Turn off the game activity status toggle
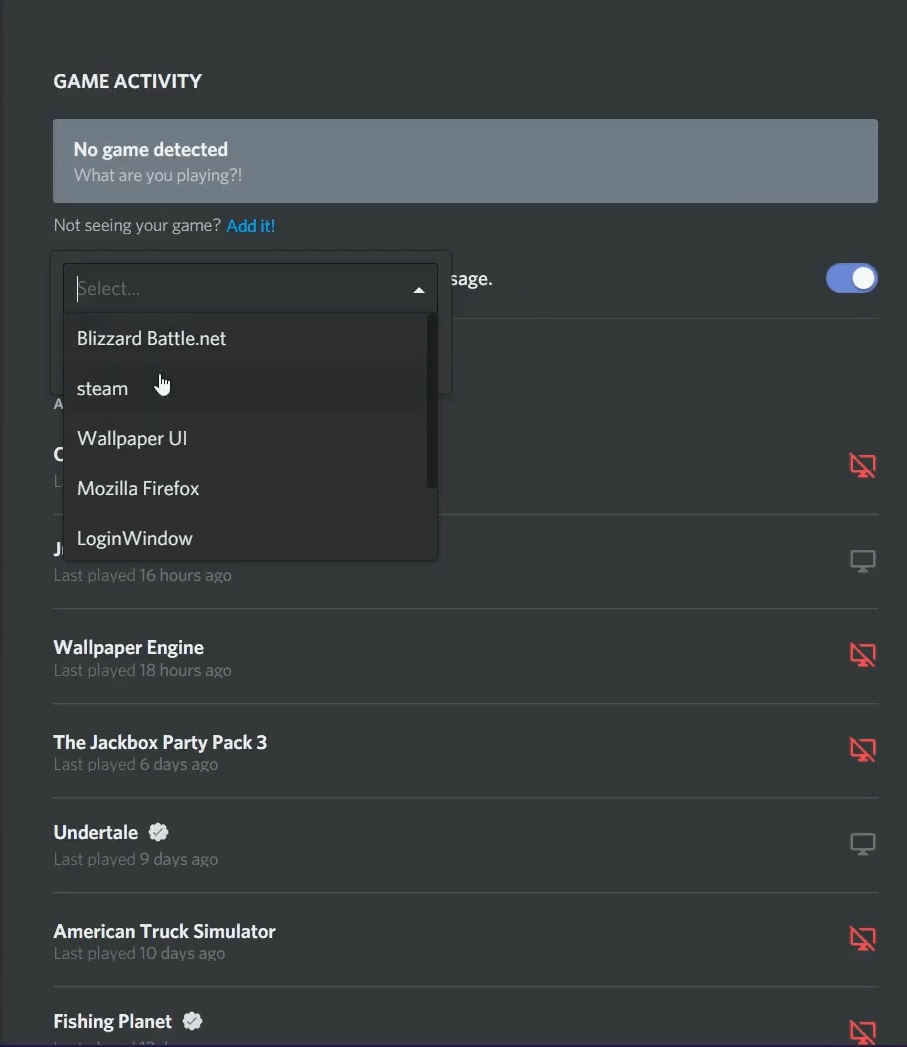907x1047 pixels. pos(851,278)
